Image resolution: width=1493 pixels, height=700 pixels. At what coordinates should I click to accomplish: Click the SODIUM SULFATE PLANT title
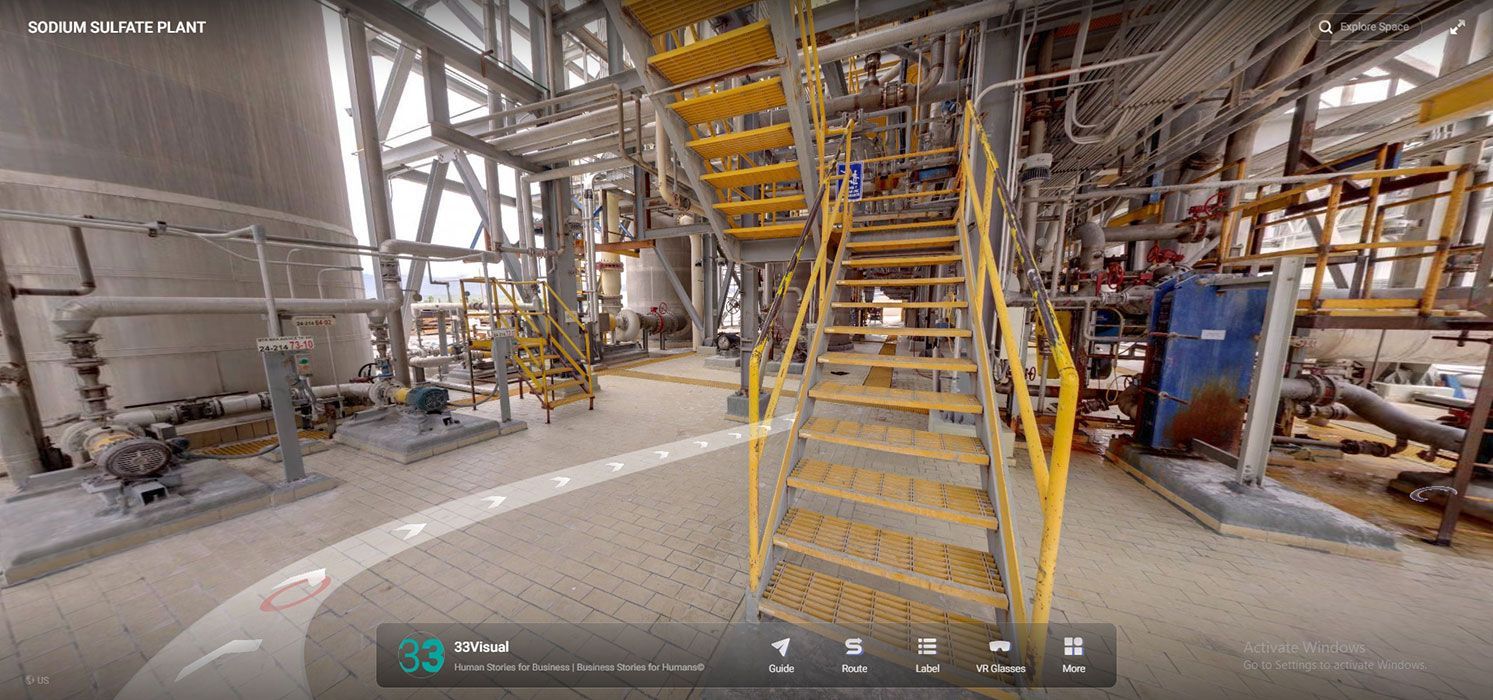pos(116,27)
